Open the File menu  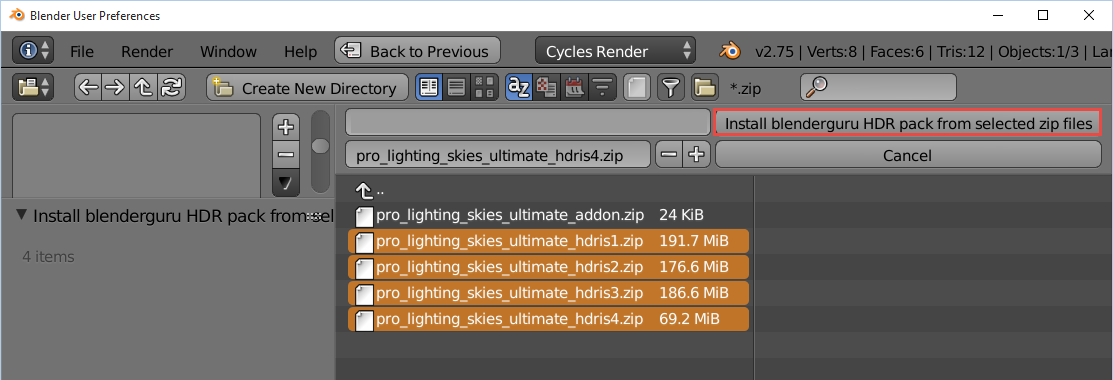82,52
